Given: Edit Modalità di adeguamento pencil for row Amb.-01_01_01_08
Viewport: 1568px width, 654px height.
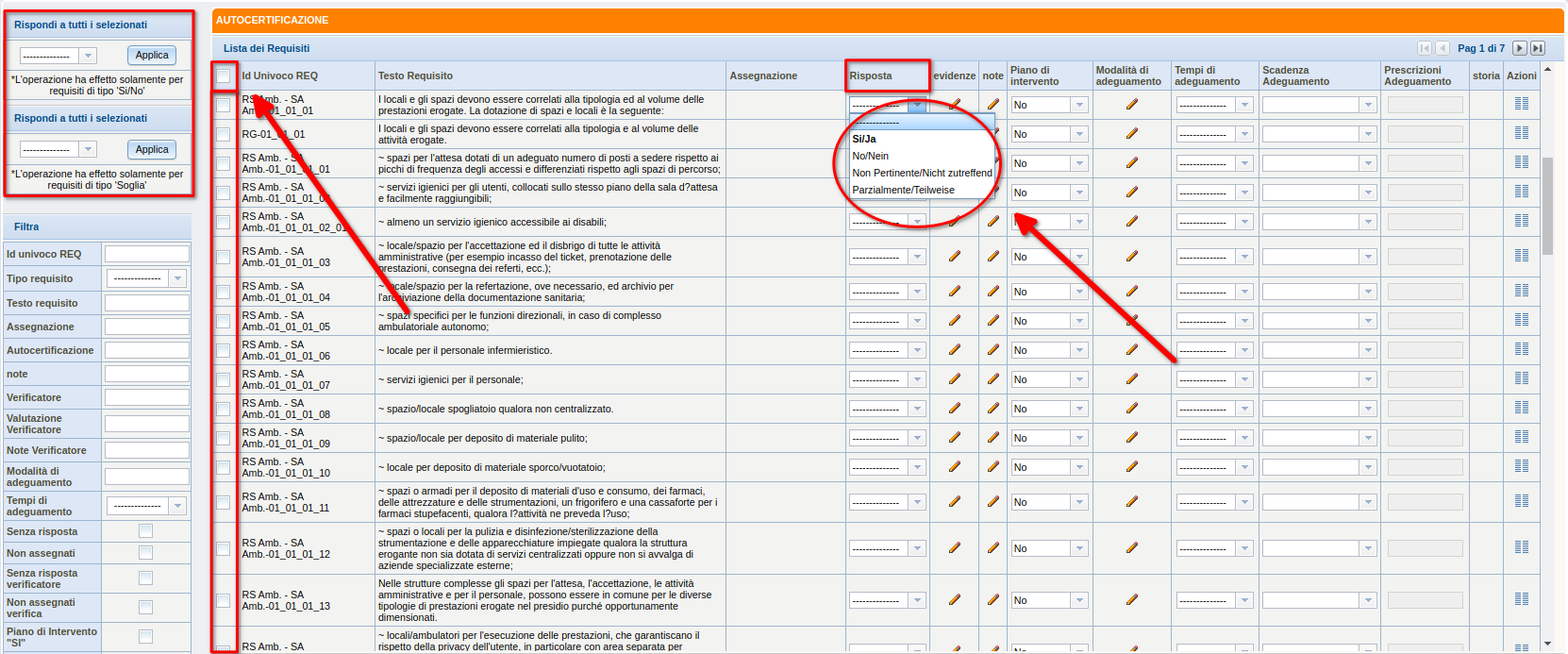Looking at the screenshot, I should (x=1132, y=408).
